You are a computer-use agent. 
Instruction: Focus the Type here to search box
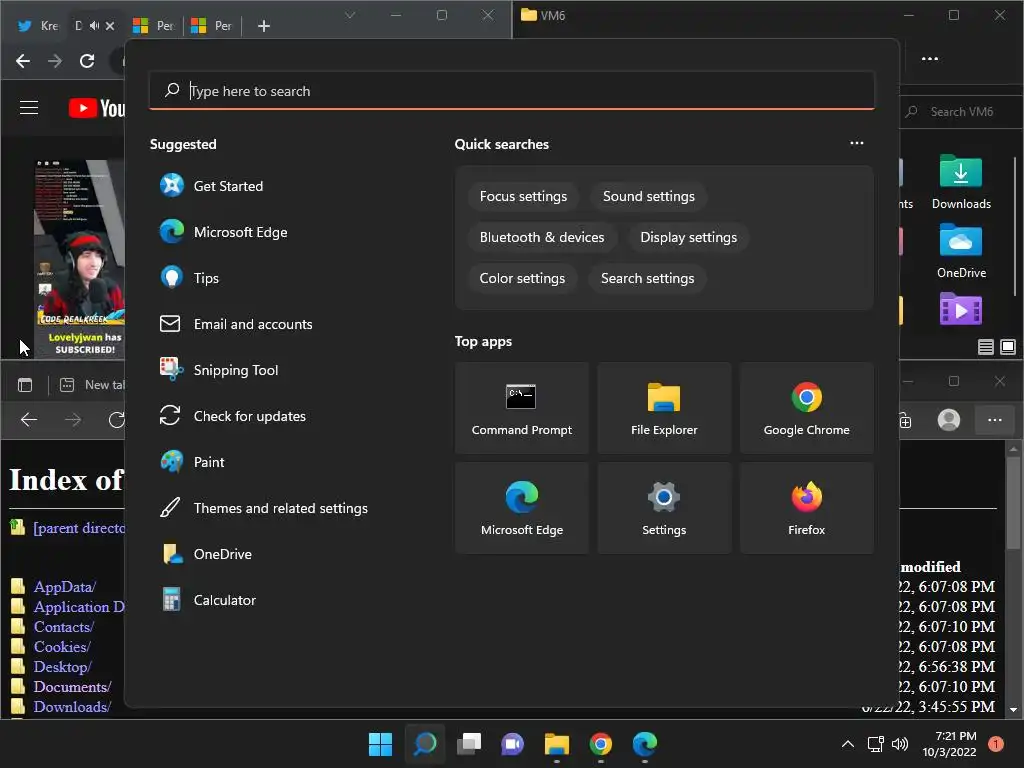511,91
